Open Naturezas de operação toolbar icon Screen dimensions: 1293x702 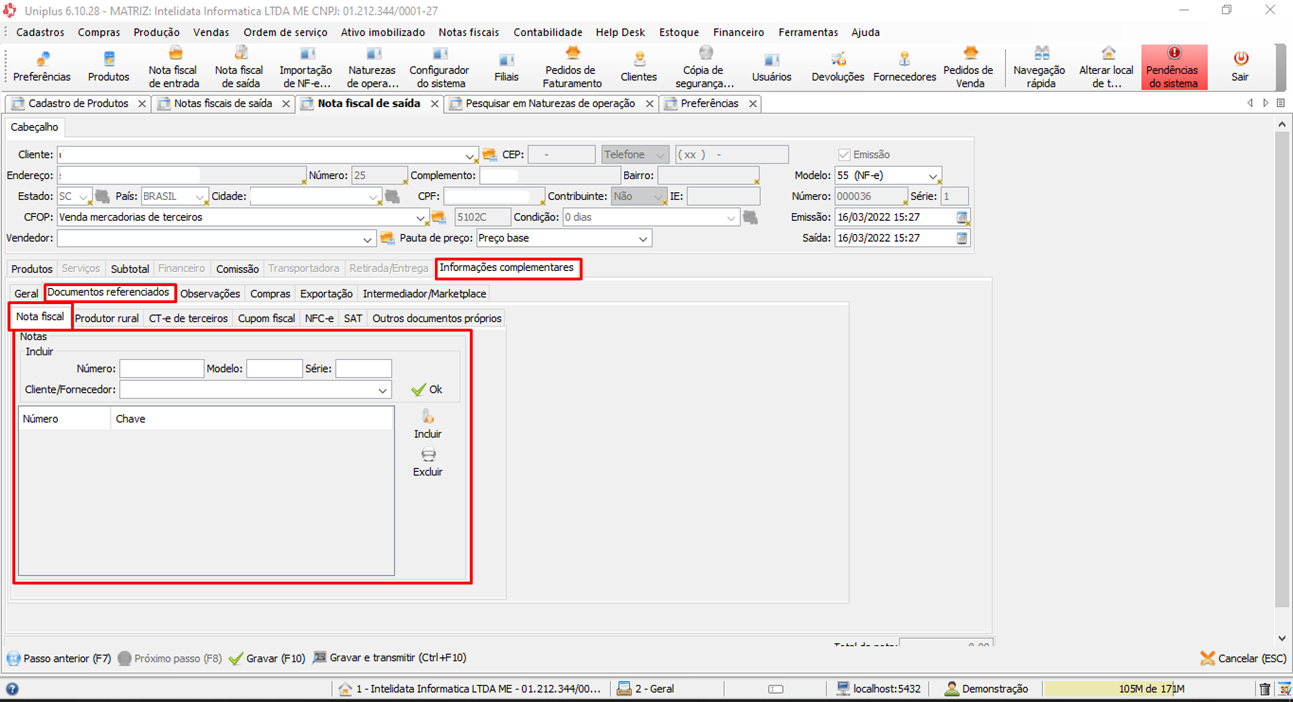(372, 67)
